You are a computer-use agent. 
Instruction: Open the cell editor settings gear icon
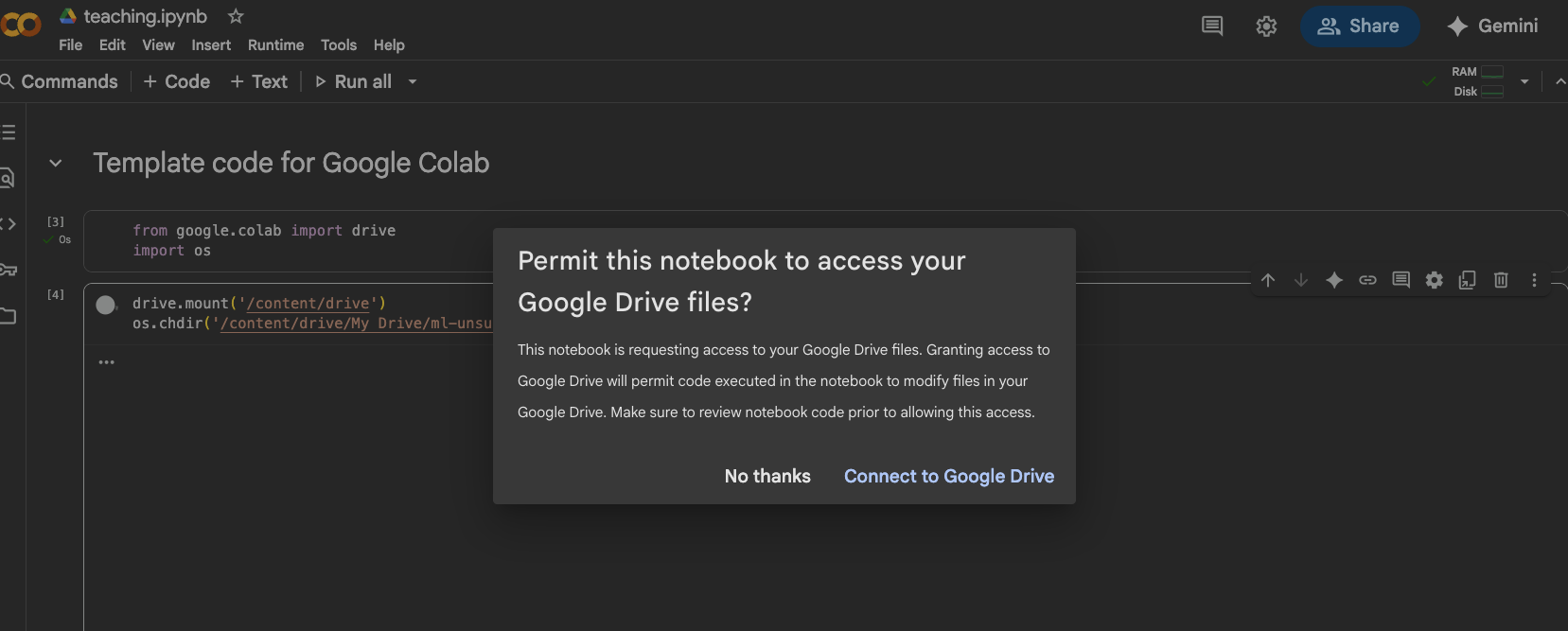1435,280
